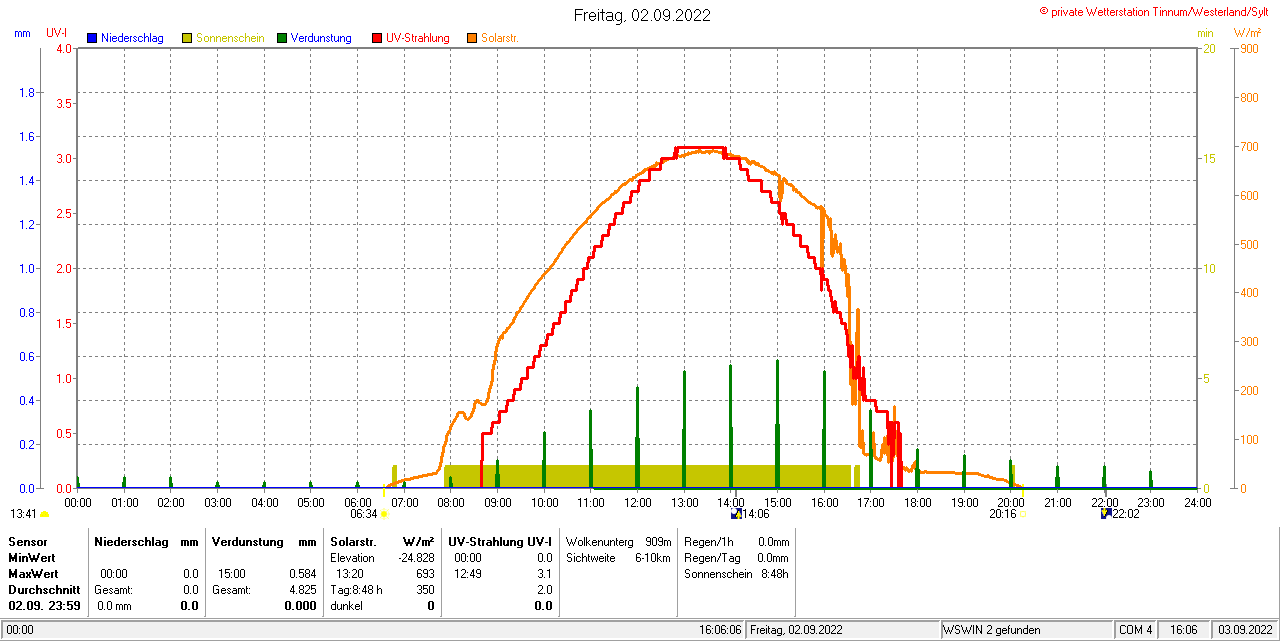The width and height of the screenshot is (1280, 641).
Task: Click the status bar Freitag, 02.09.2022 field
Action: pos(844,630)
